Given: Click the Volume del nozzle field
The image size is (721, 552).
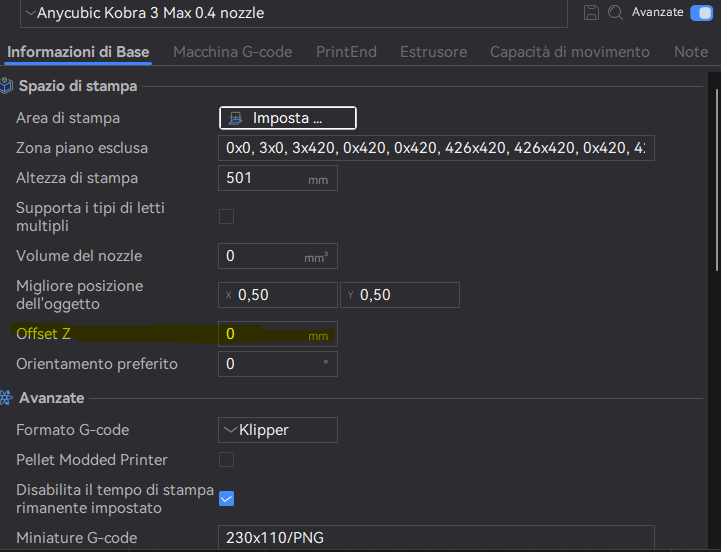Looking at the screenshot, I should (x=278, y=256).
